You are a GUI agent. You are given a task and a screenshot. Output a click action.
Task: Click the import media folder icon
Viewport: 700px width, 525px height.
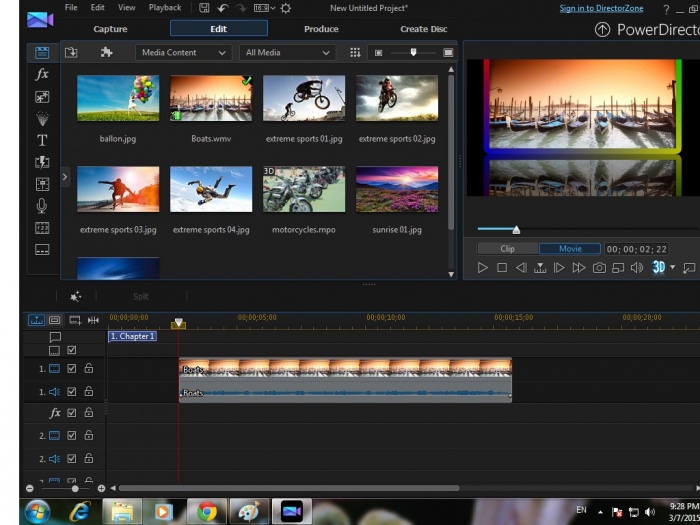pos(71,52)
